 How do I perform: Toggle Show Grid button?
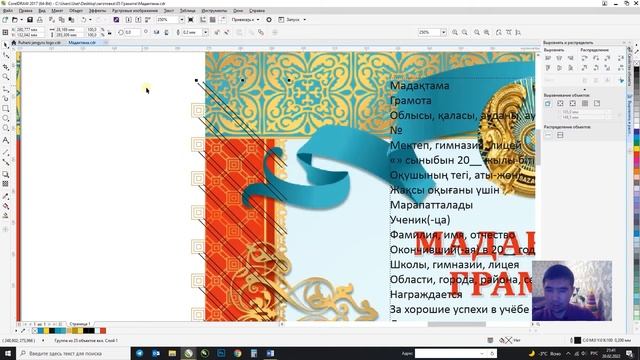213,20
